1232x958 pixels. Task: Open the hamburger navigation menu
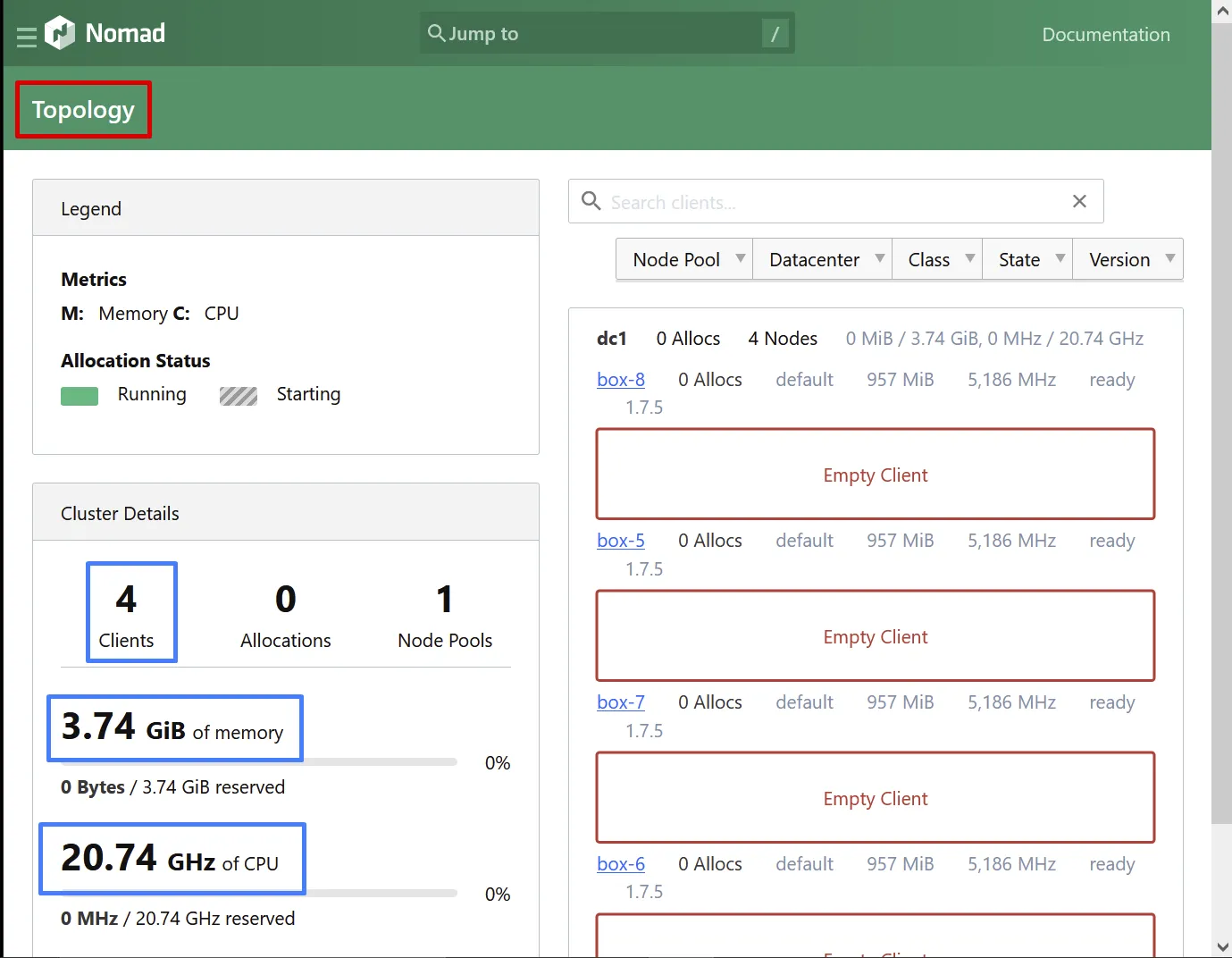tap(27, 36)
